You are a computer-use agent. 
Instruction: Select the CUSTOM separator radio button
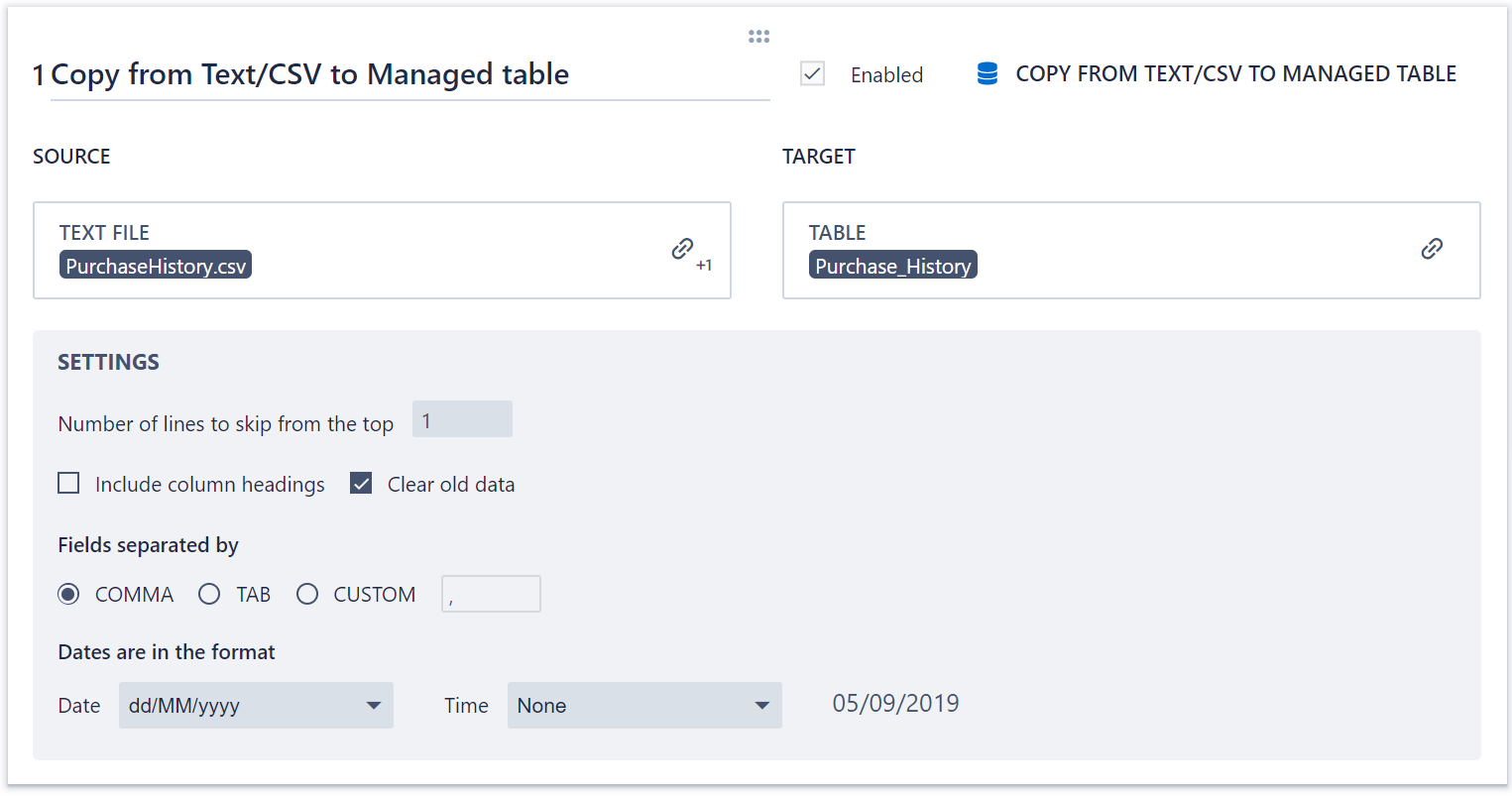click(x=307, y=594)
